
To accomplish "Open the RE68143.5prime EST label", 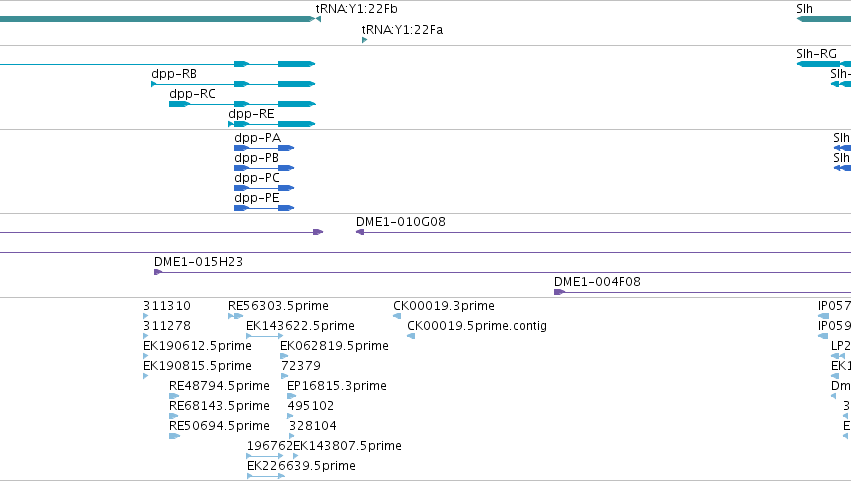I will click(x=219, y=406).
